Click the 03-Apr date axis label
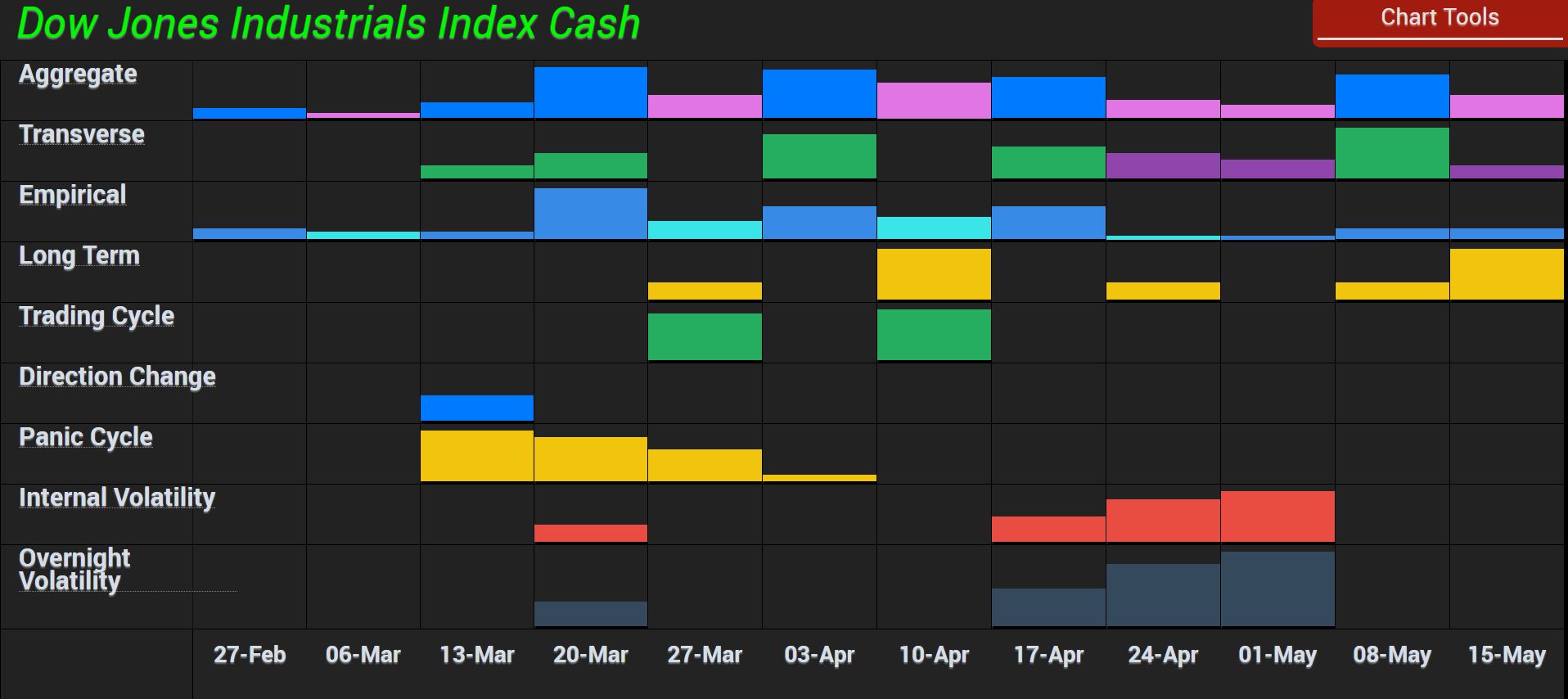 [818, 656]
